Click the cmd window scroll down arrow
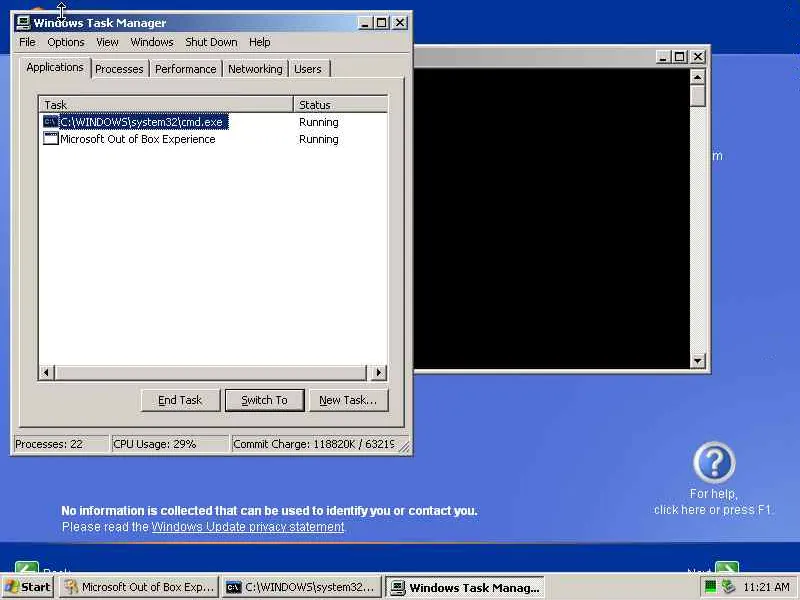This screenshot has width=800, height=600. [697, 361]
